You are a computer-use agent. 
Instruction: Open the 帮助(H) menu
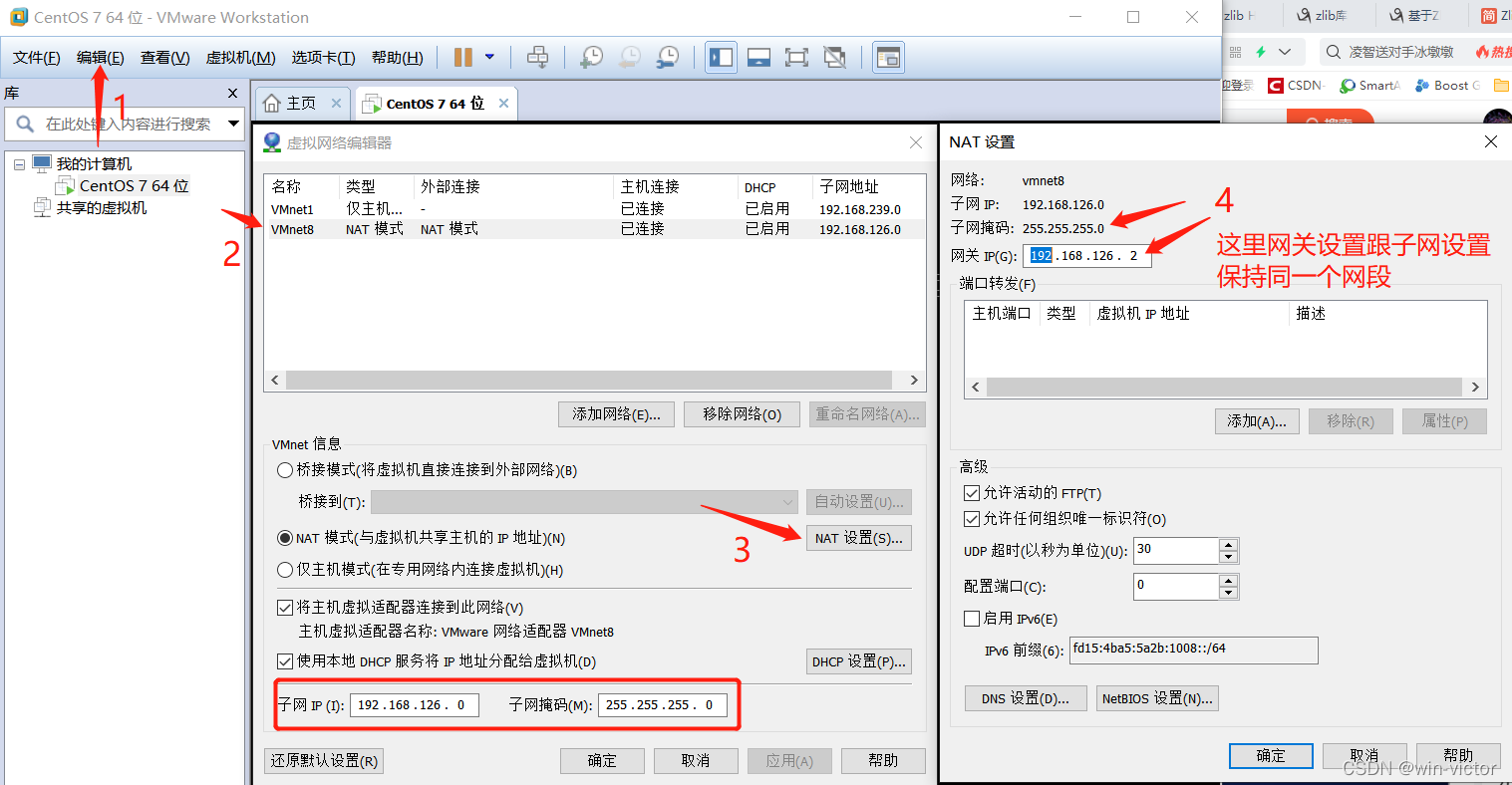click(x=398, y=58)
